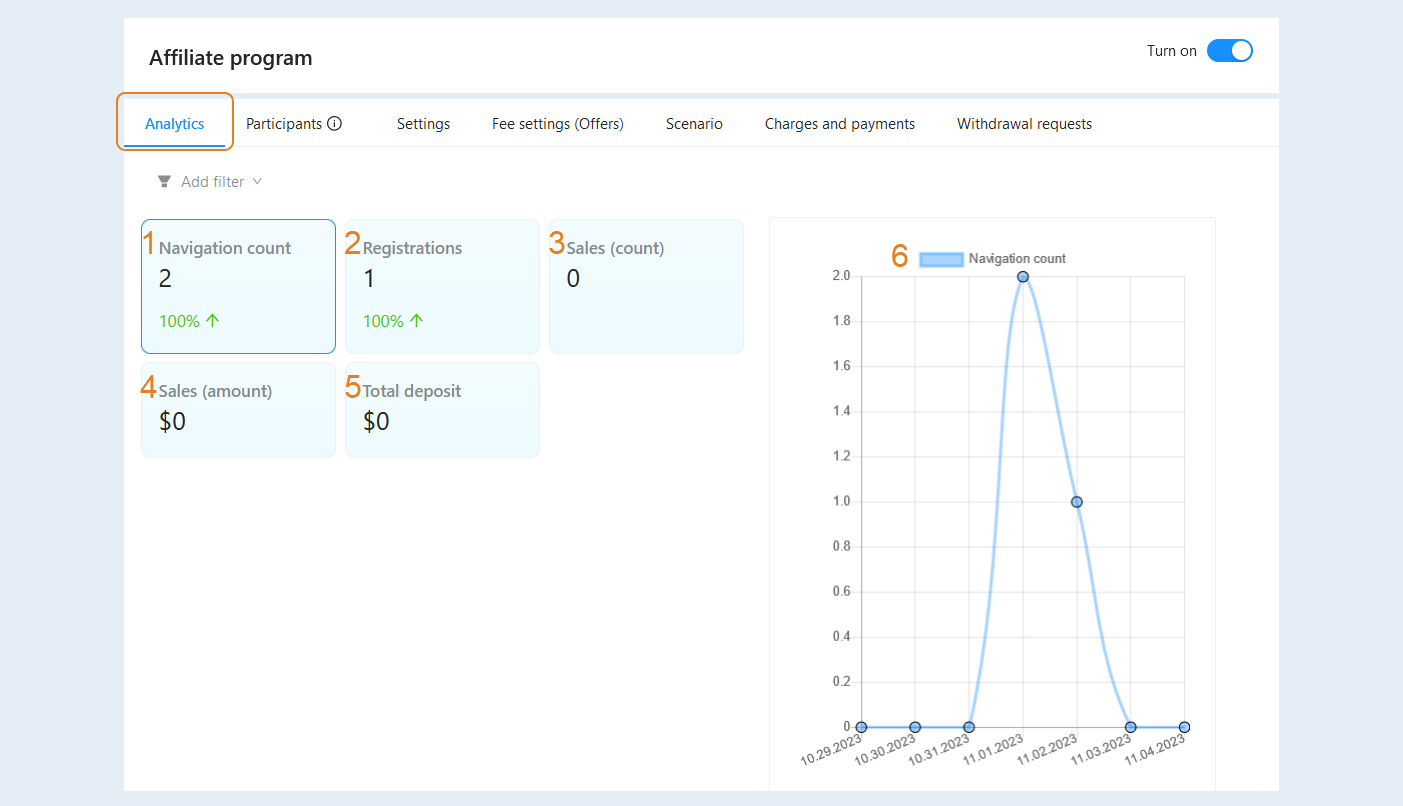Click the chart data point at 11.01.2023 peak
Screen dimensions: 1403x806
click(1023, 277)
